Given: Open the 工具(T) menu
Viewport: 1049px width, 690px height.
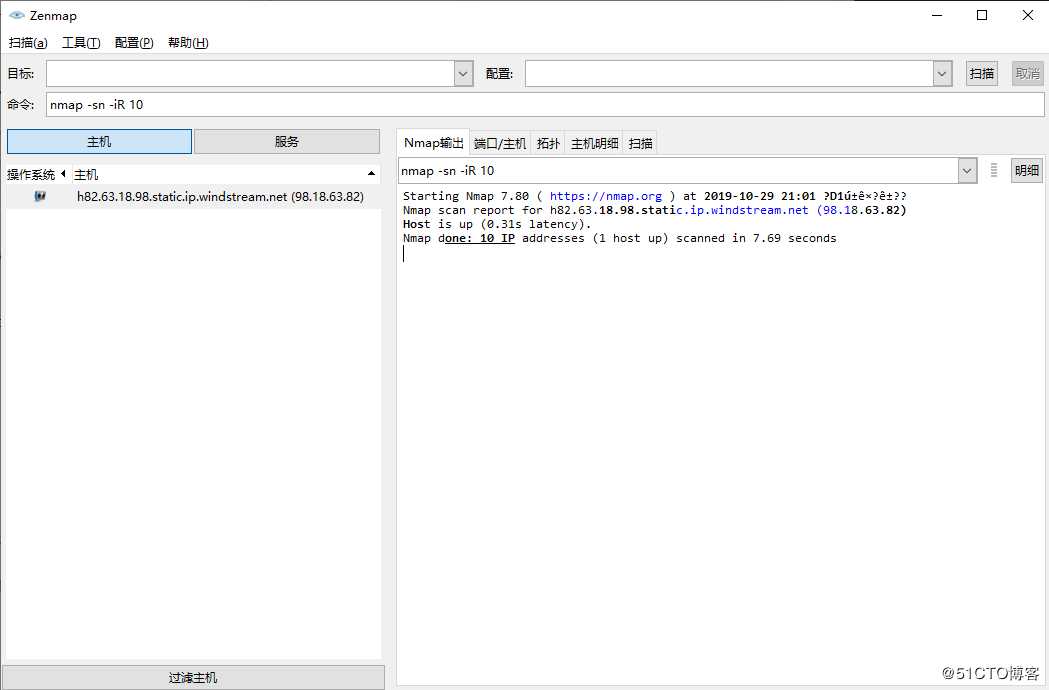Looking at the screenshot, I should [81, 43].
